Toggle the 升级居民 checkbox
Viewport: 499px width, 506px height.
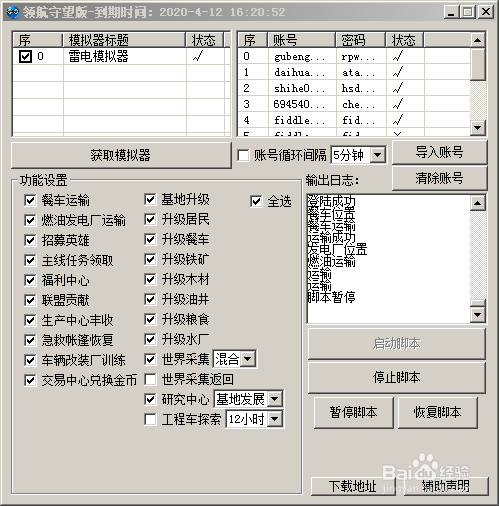150,219
